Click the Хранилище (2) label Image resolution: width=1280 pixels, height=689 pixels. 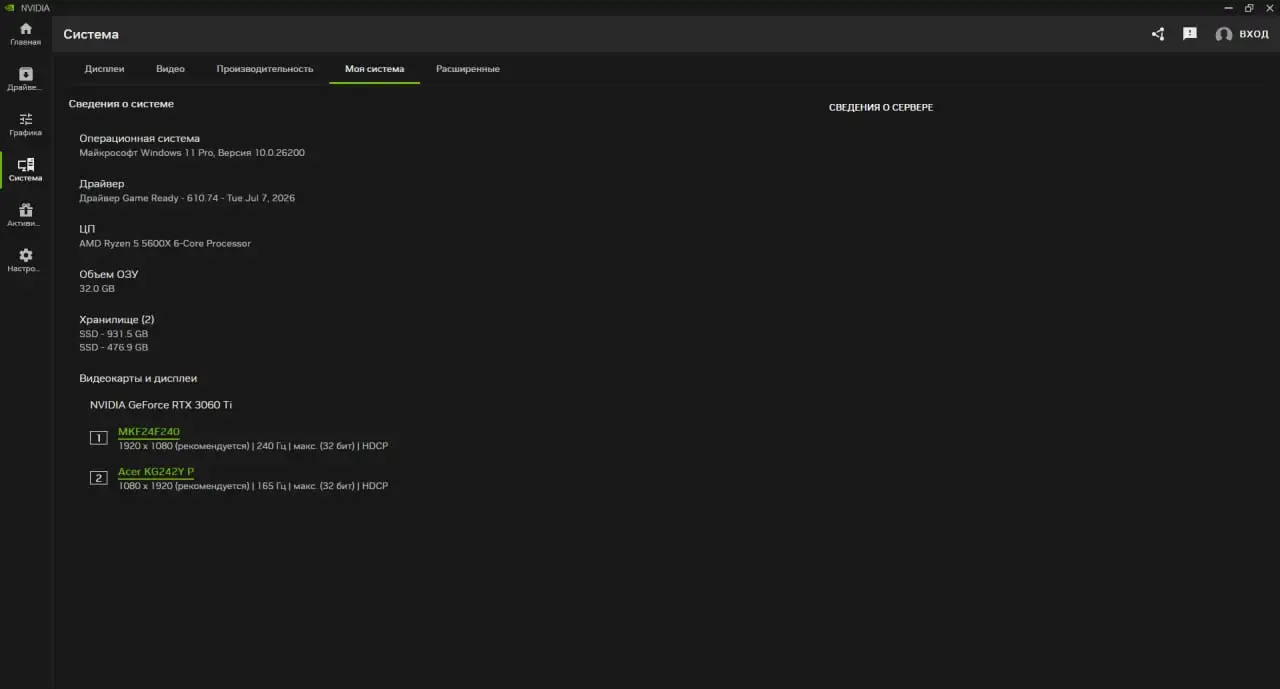117,320
